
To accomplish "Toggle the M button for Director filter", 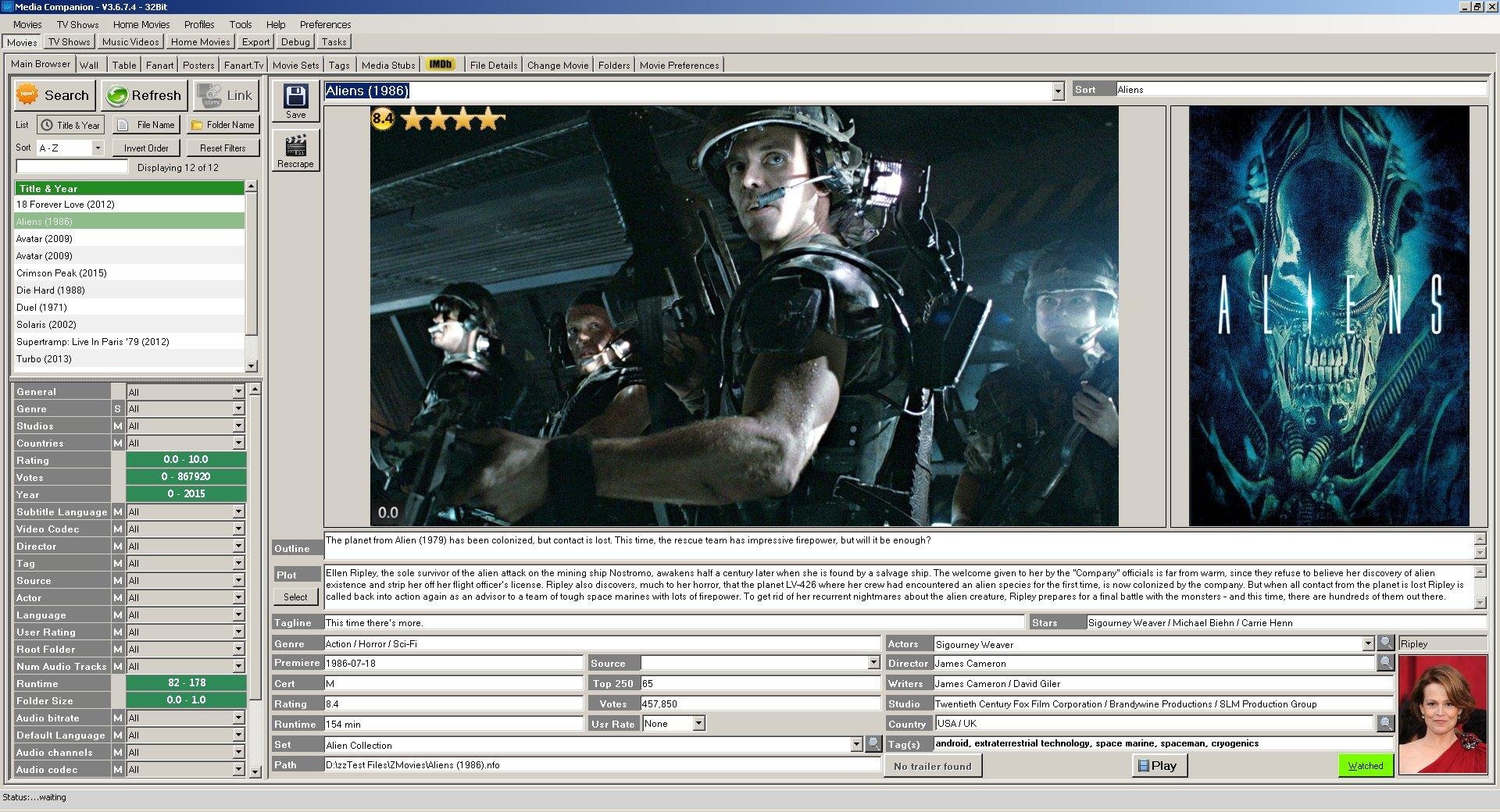I will (x=118, y=547).
